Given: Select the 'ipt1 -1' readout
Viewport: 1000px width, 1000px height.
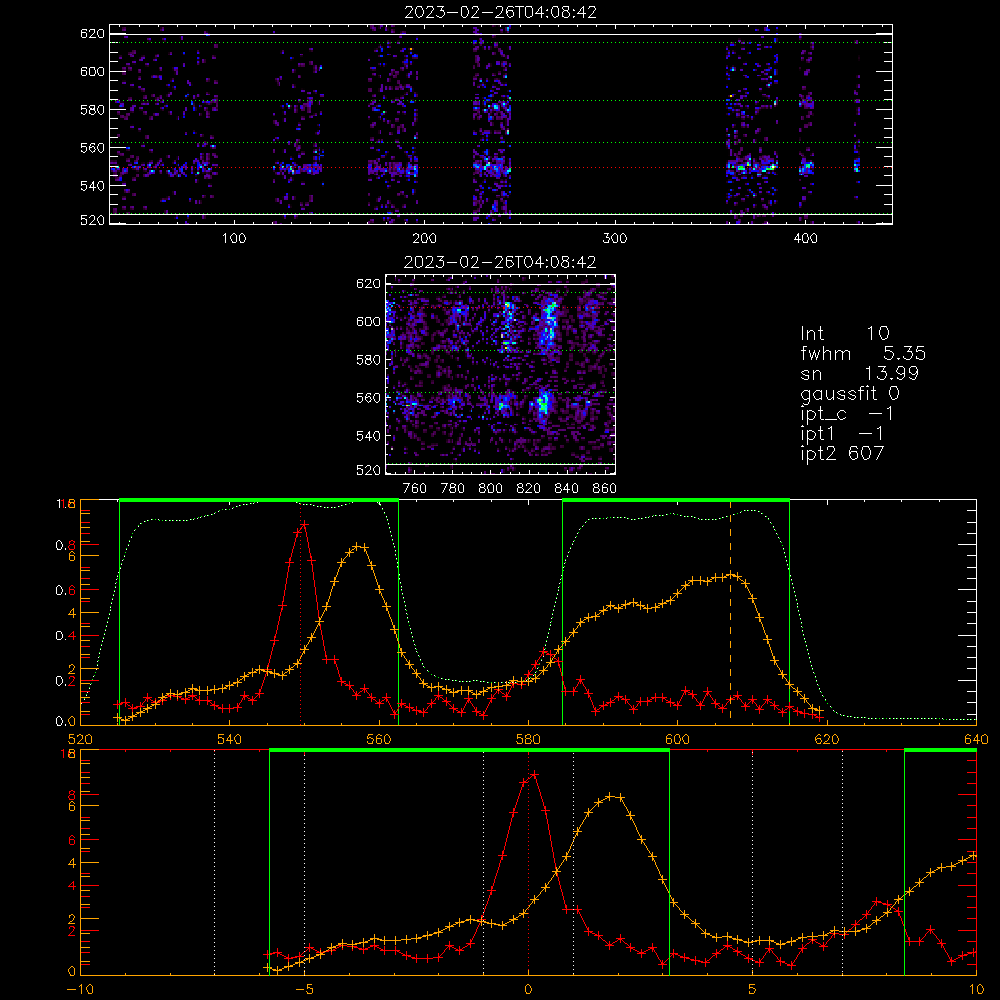Looking at the screenshot, I should (x=842, y=434).
